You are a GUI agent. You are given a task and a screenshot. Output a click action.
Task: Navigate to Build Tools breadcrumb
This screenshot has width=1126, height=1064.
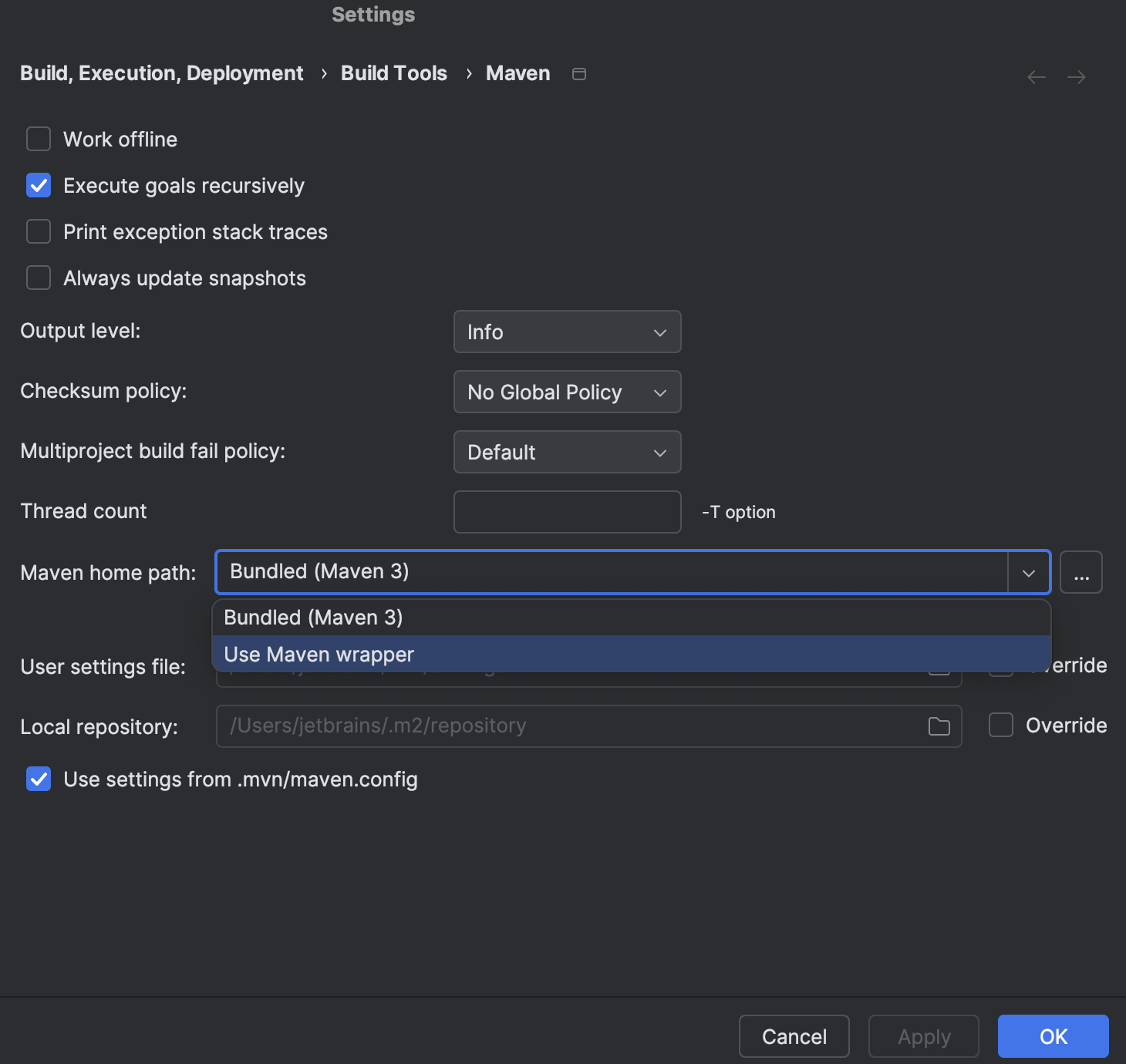[x=393, y=73]
